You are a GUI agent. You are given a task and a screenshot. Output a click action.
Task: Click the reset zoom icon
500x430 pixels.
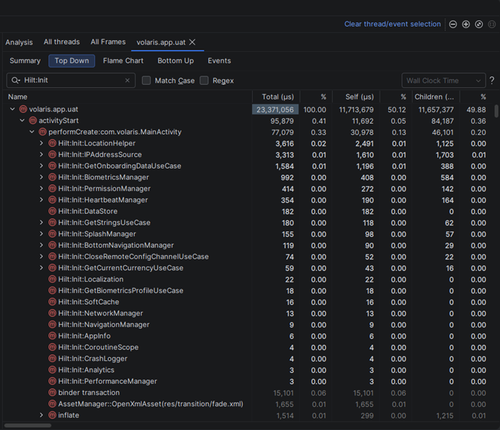tap(479, 24)
